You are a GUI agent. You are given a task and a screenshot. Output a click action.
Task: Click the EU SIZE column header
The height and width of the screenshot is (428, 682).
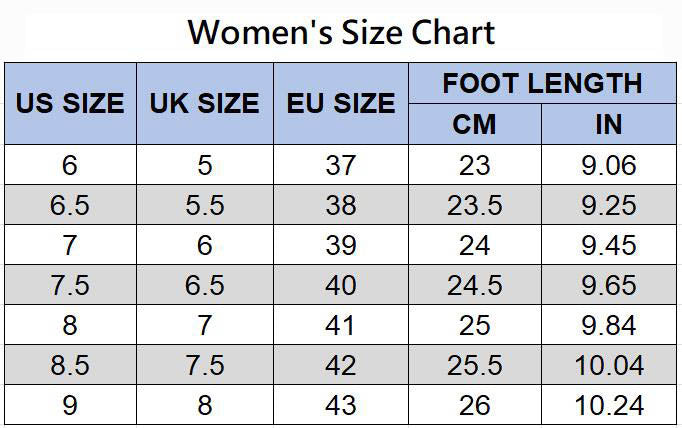tap(340, 103)
